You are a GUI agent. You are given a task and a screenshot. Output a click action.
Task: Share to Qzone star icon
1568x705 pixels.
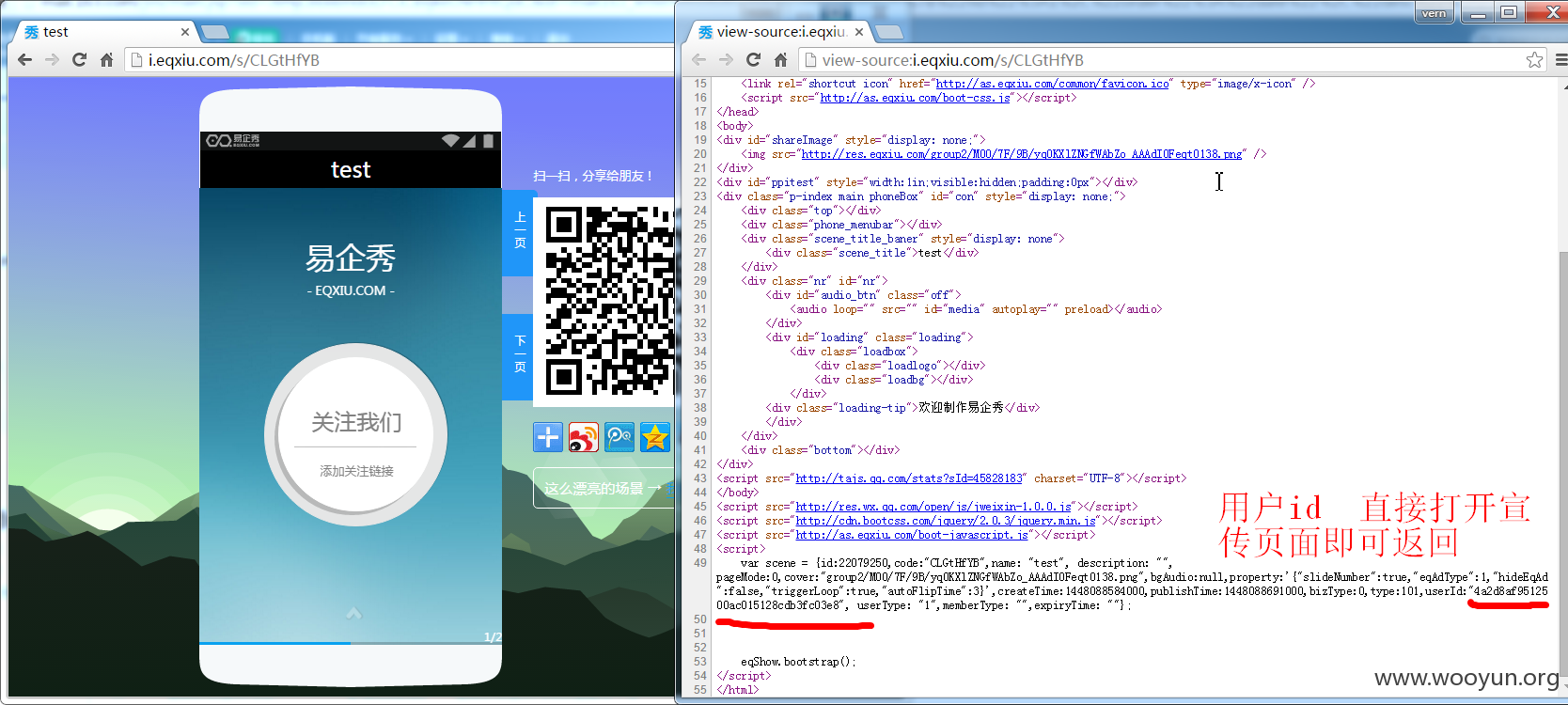pos(655,437)
